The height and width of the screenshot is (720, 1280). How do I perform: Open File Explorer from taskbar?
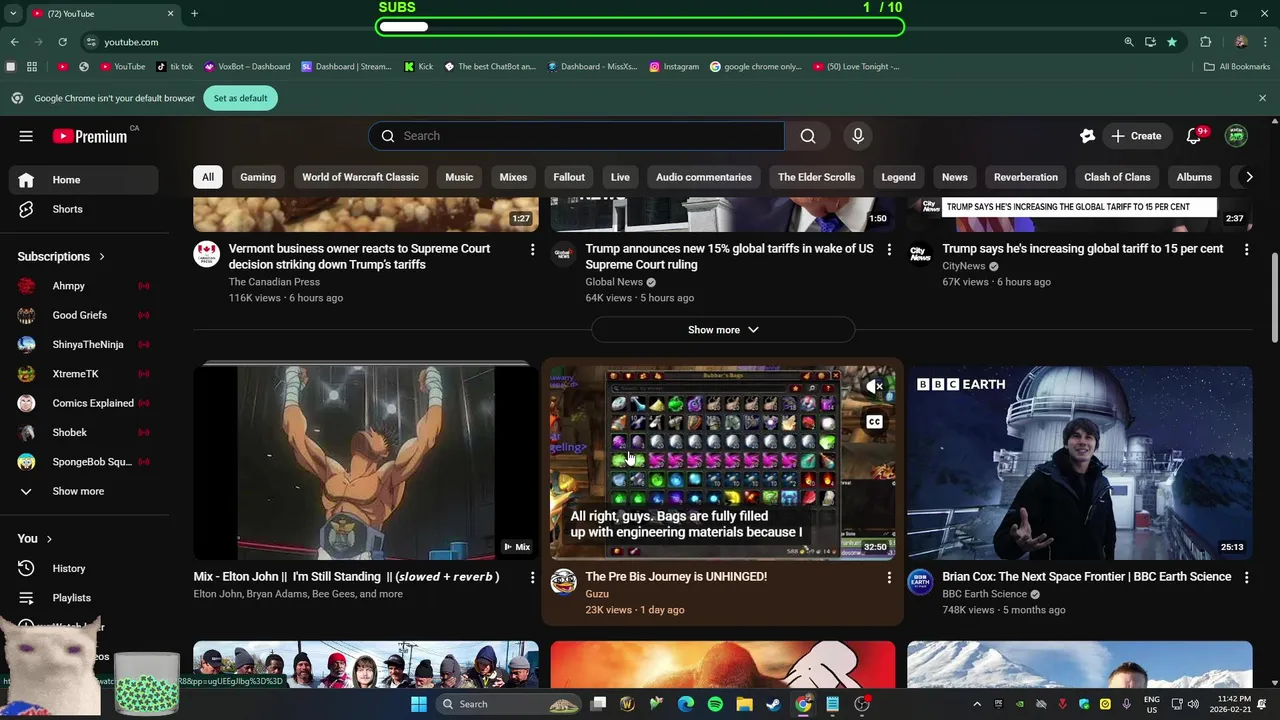coord(744,704)
